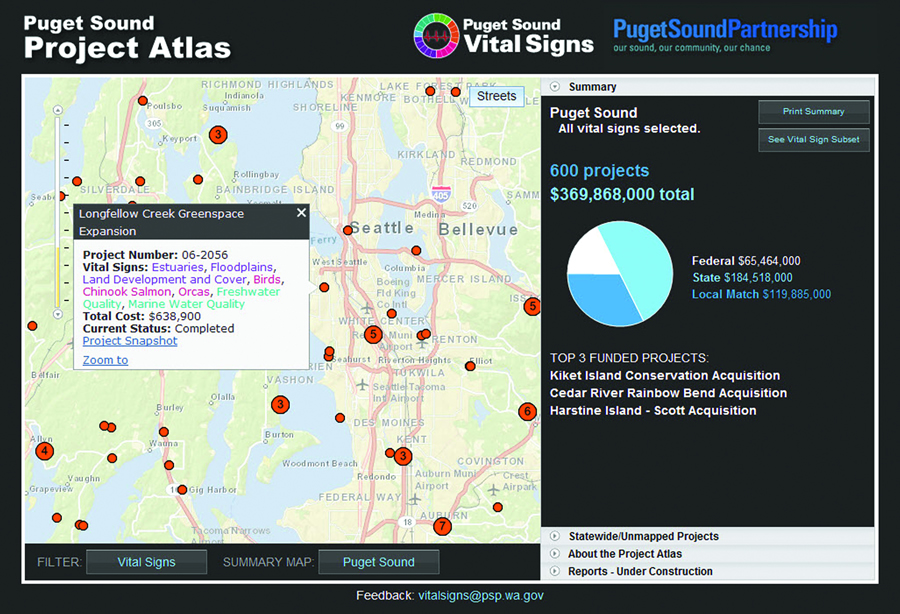Click the Zoom to link
Image resolution: width=900 pixels, height=614 pixels.
[x=105, y=360]
